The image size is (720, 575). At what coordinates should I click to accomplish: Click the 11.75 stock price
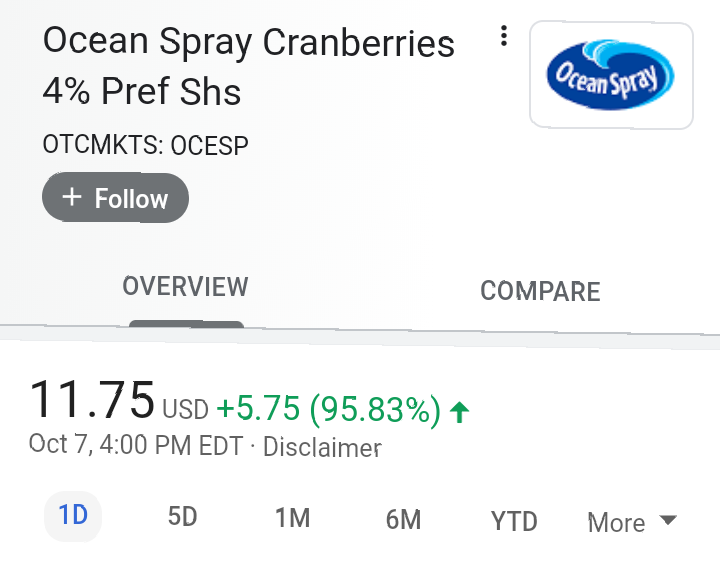91,400
